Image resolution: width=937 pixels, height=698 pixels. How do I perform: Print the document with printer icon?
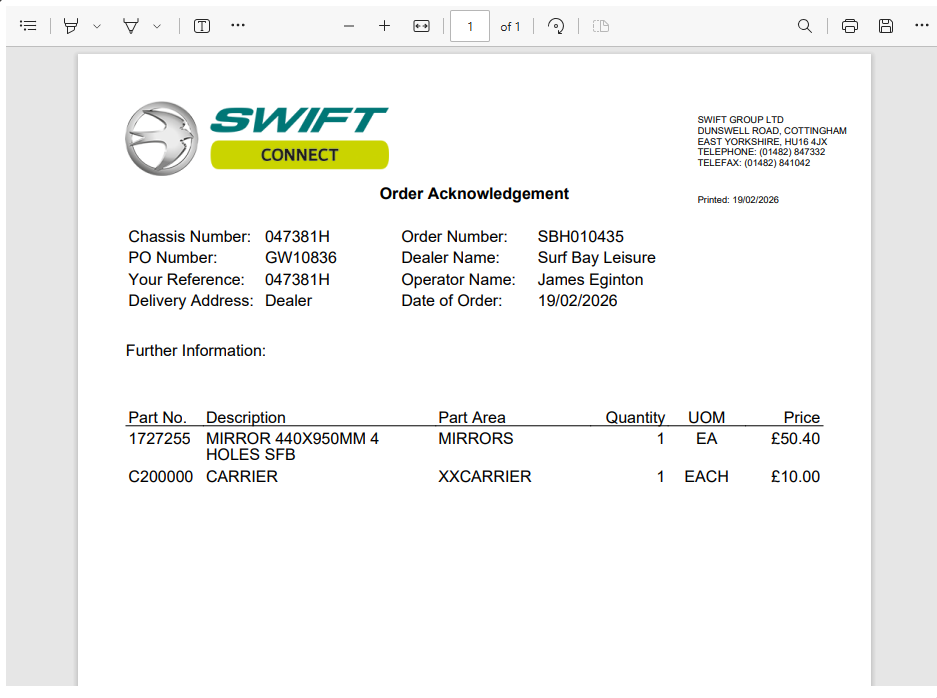(850, 26)
